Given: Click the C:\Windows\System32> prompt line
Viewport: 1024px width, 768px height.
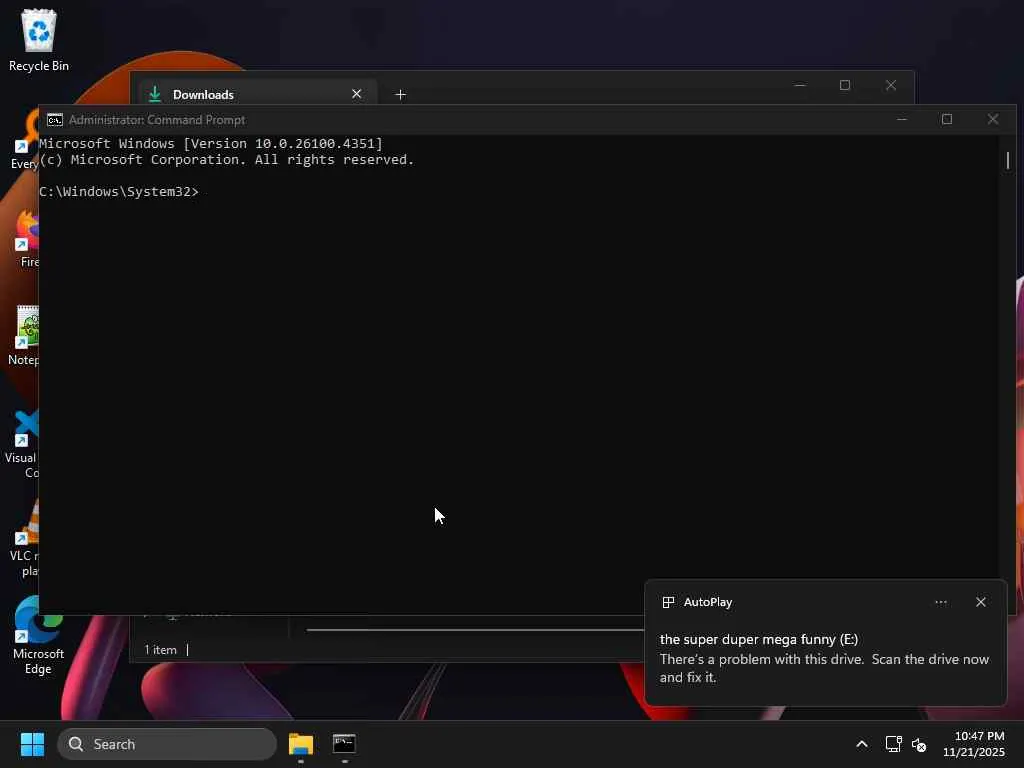Looking at the screenshot, I should click(x=119, y=191).
